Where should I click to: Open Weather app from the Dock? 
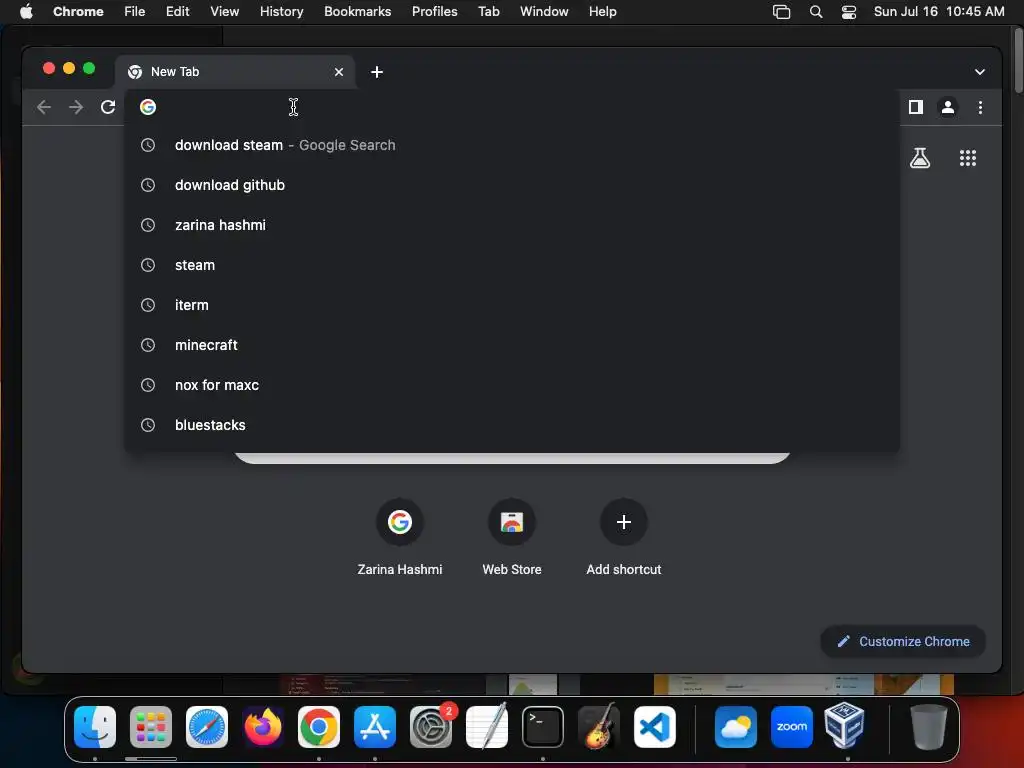(x=735, y=727)
